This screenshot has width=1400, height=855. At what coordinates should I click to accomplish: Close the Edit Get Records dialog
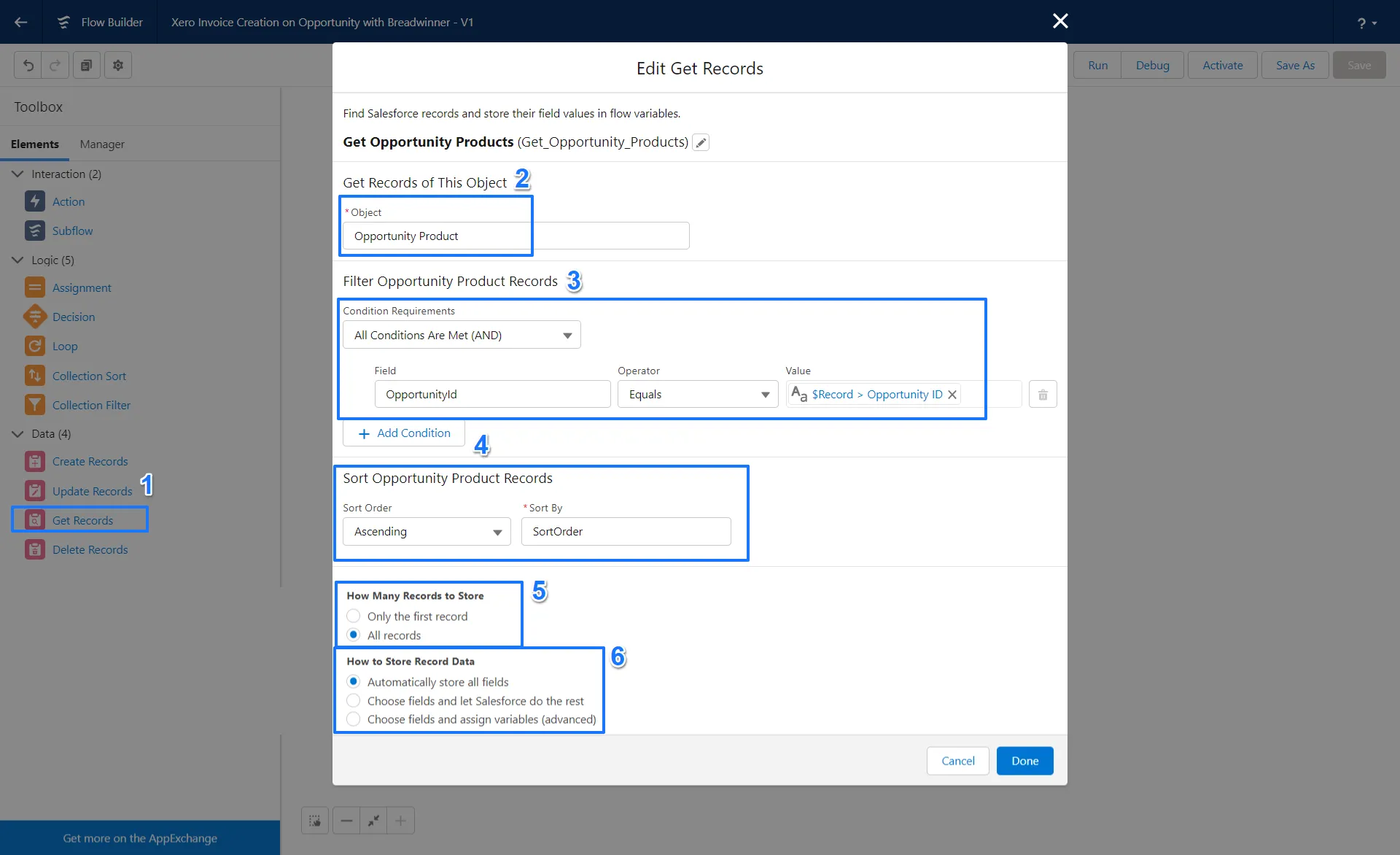[x=1060, y=21]
